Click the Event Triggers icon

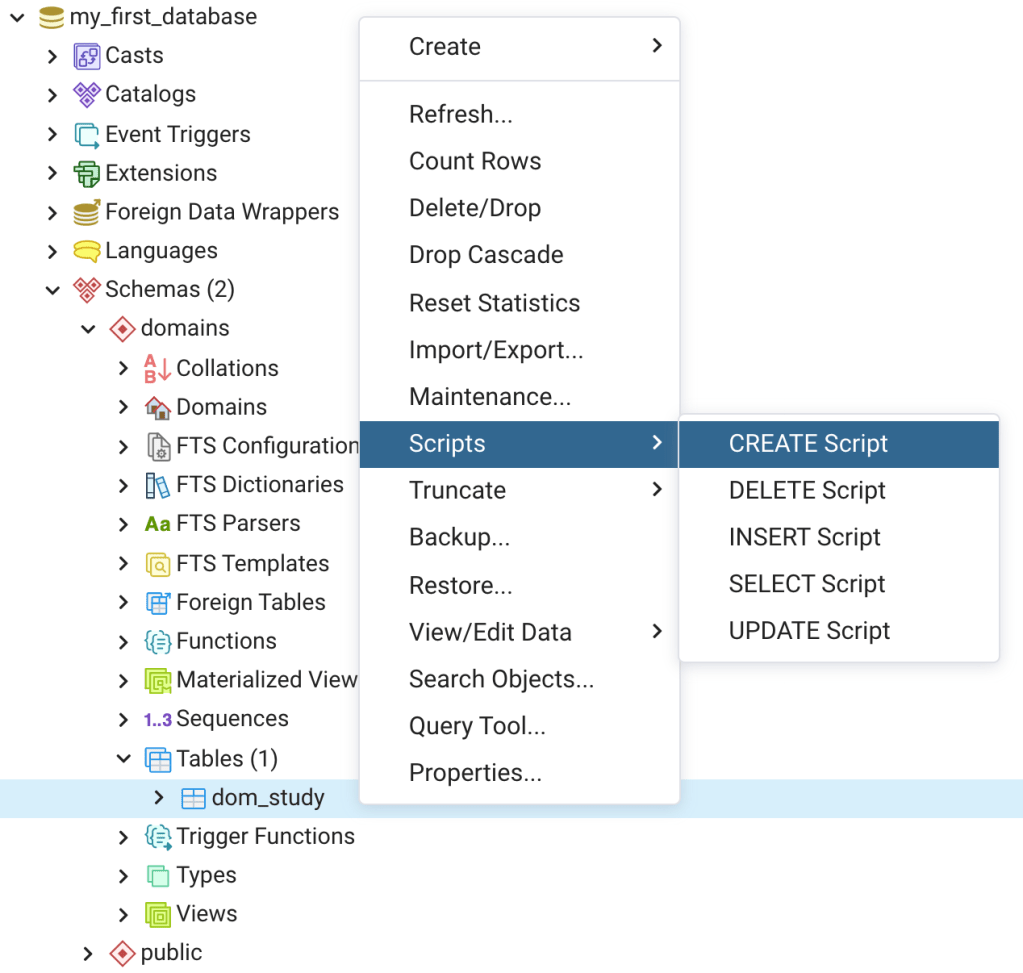[x=87, y=135]
